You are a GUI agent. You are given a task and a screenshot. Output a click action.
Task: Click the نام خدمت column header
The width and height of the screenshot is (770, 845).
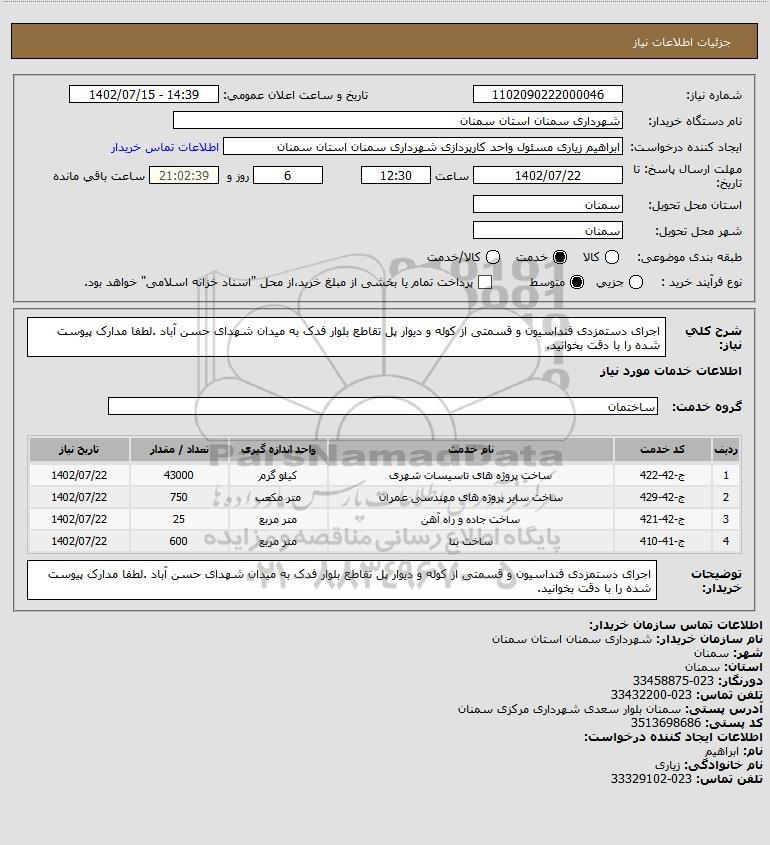tap(470, 449)
